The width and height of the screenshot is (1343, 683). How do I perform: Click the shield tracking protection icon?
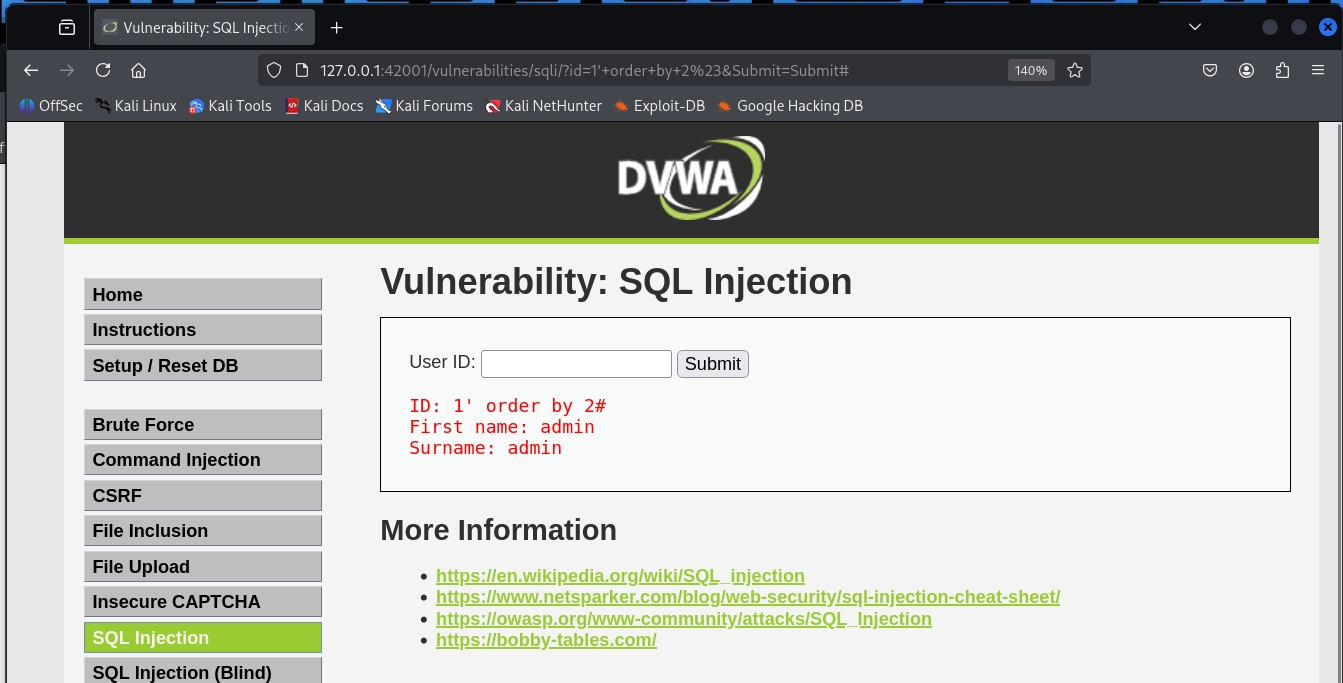pos(275,70)
